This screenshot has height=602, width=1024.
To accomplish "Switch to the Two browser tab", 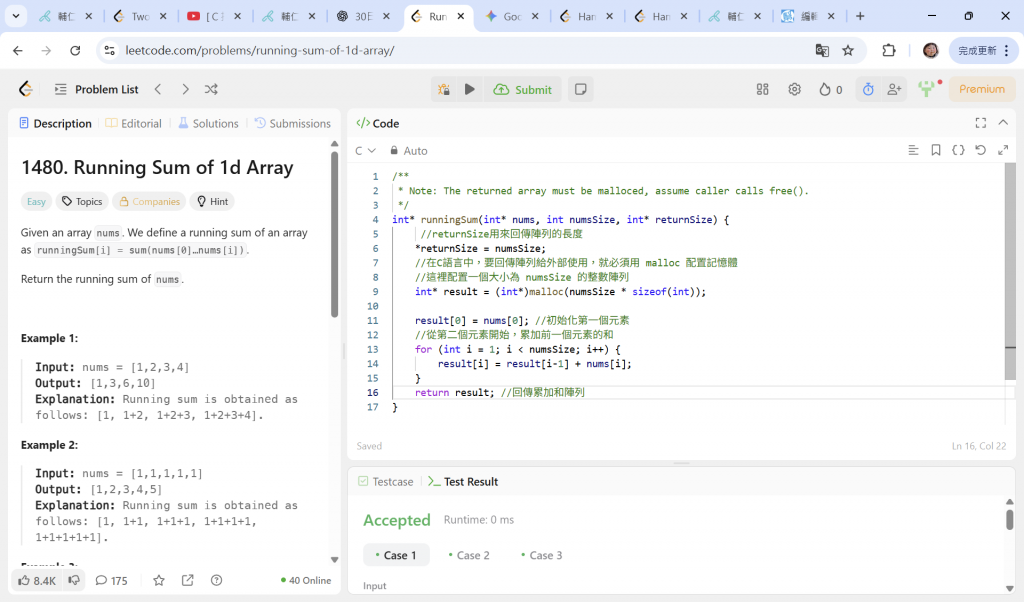I will 140,16.
